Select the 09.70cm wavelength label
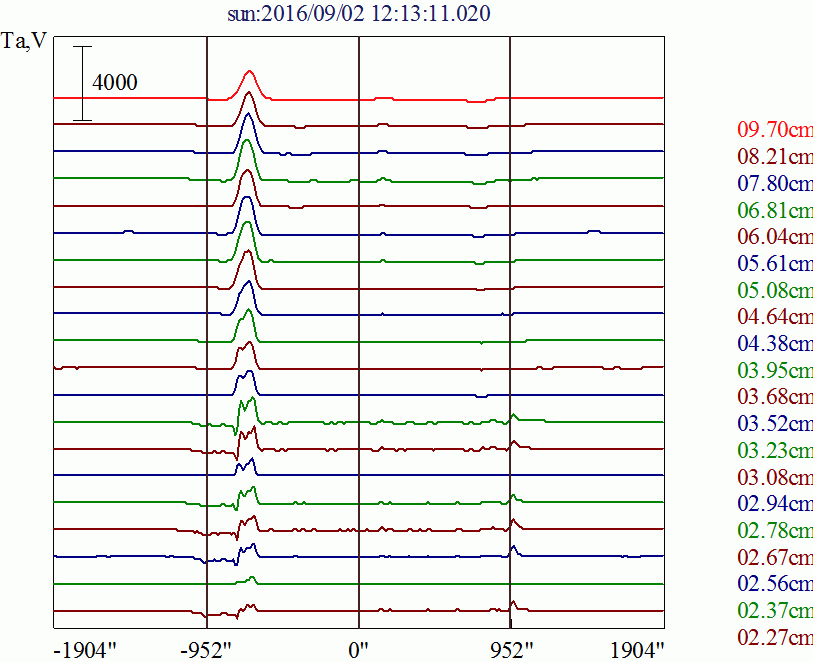The height and width of the screenshot is (662, 813). tap(775, 129)
